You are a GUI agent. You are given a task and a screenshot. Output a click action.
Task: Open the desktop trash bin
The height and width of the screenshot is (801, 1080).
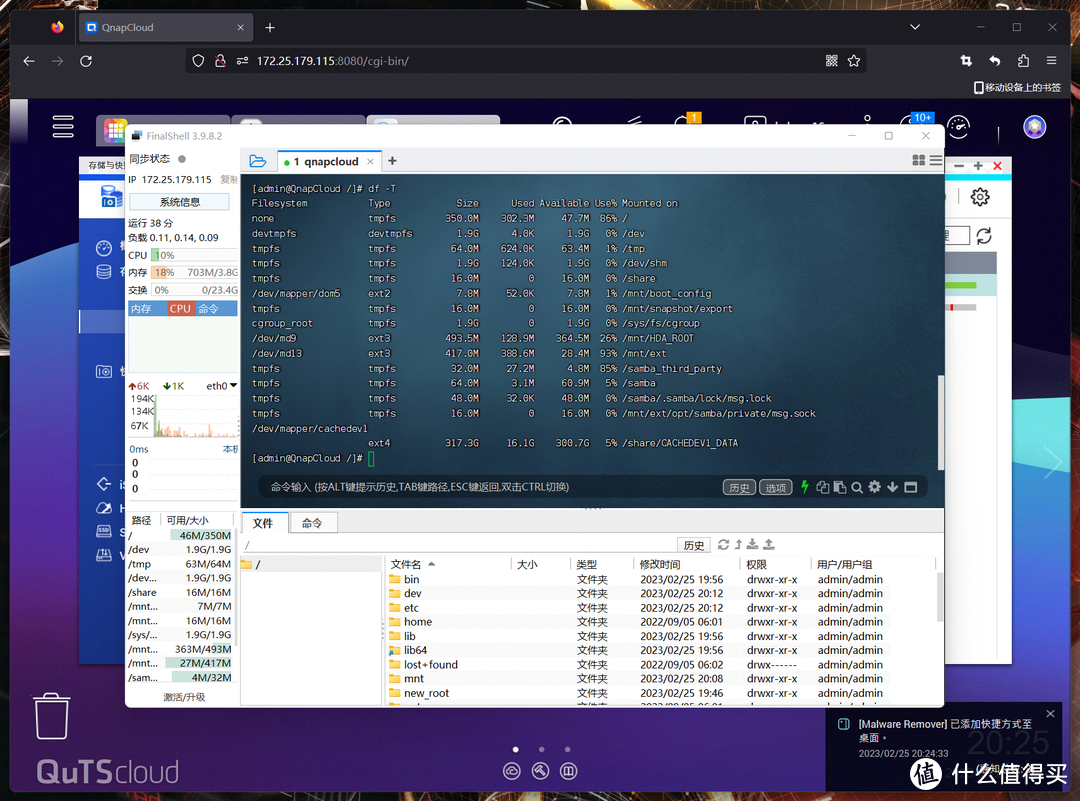tap(52, 716)
